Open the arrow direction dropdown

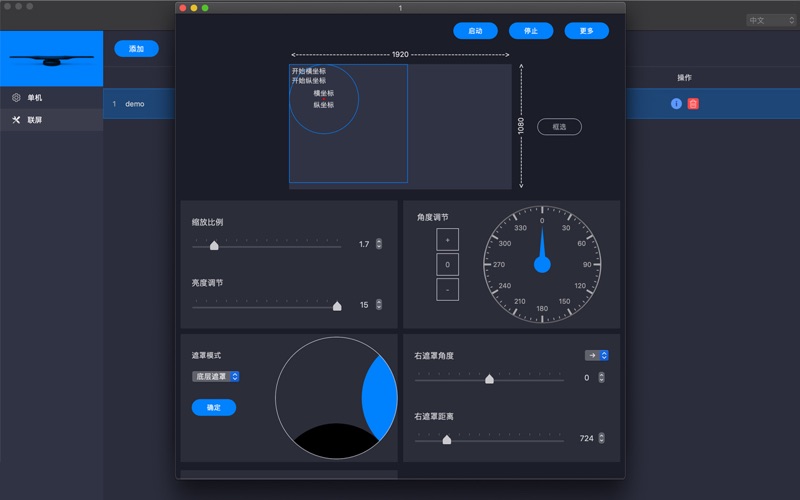[x=596, y=355]
